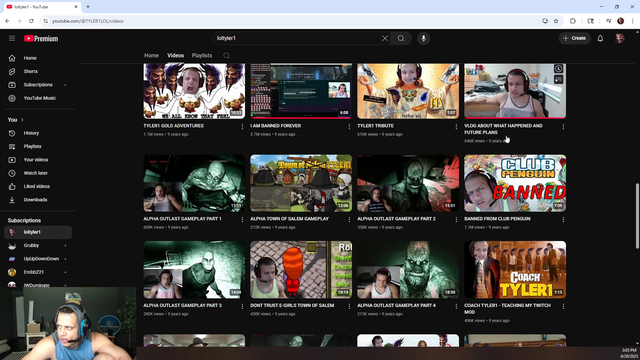Open the loltyler1 subscription
This screenshot has width=640, height=360.
pos(38,232)
